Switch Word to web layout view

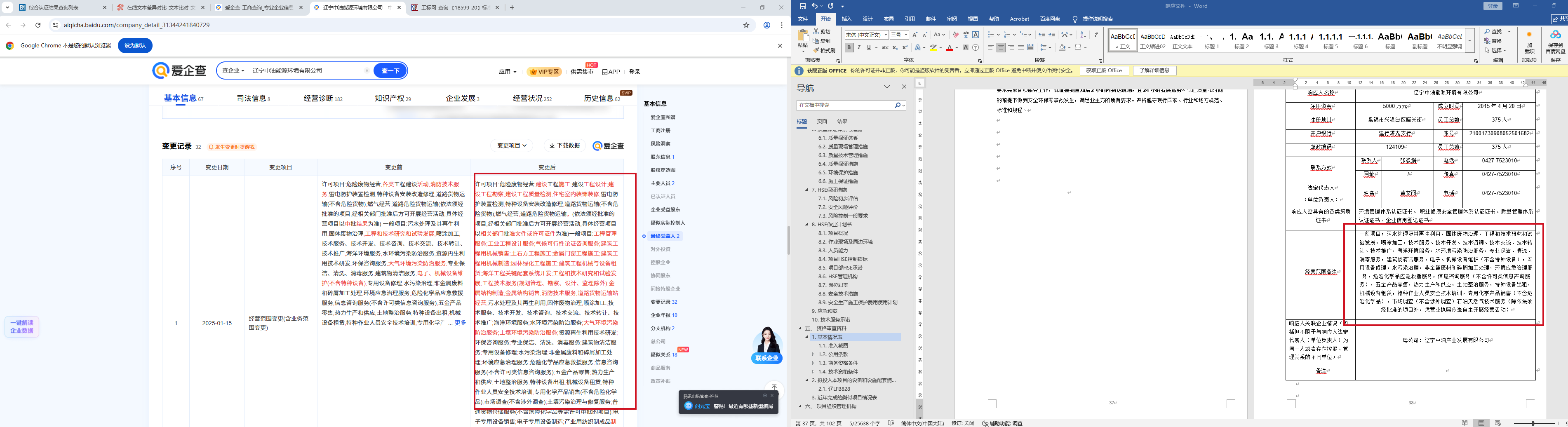[x=1497, y=423]
